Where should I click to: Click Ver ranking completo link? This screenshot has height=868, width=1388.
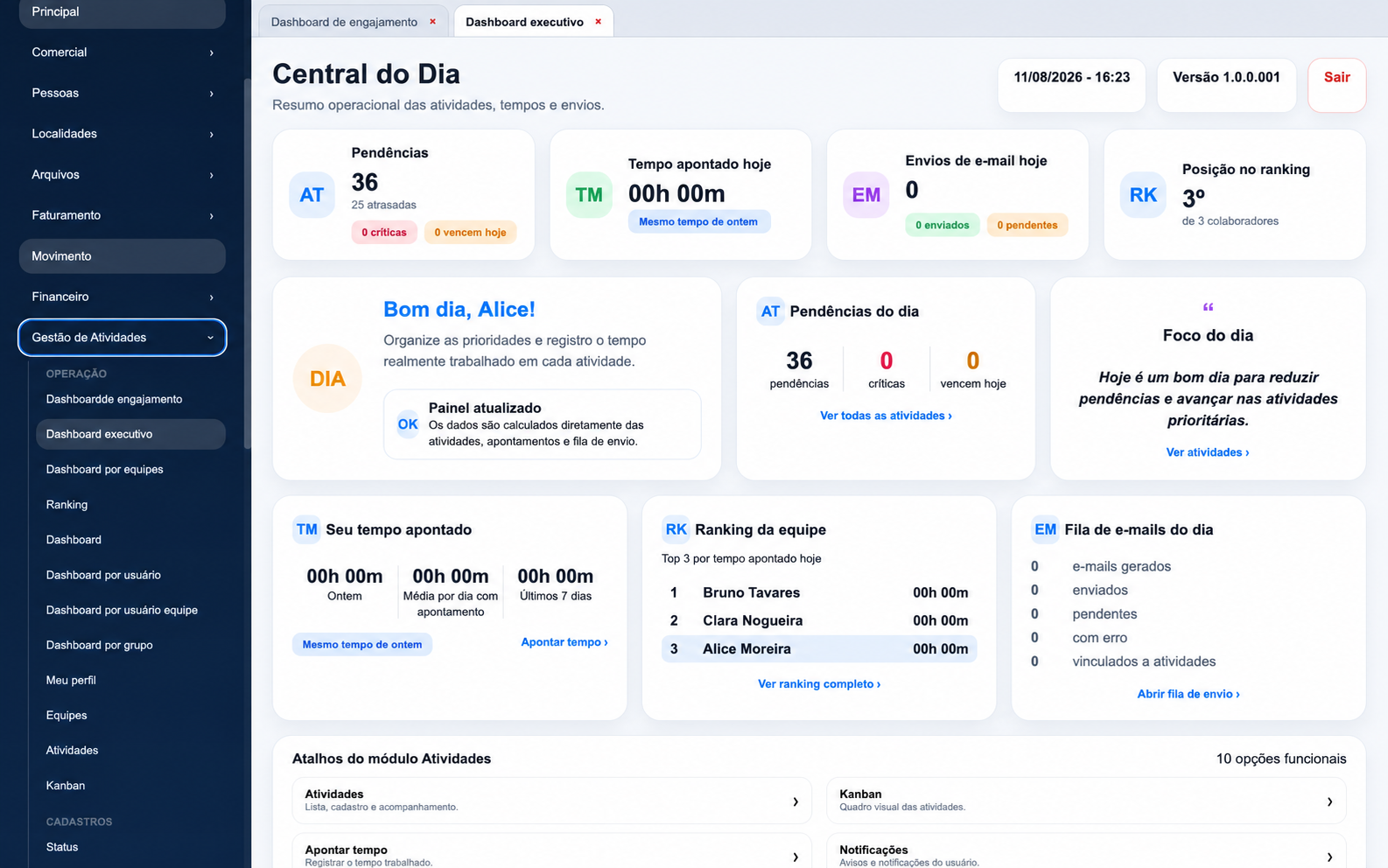pyautogui.click(x=819, y=684)
